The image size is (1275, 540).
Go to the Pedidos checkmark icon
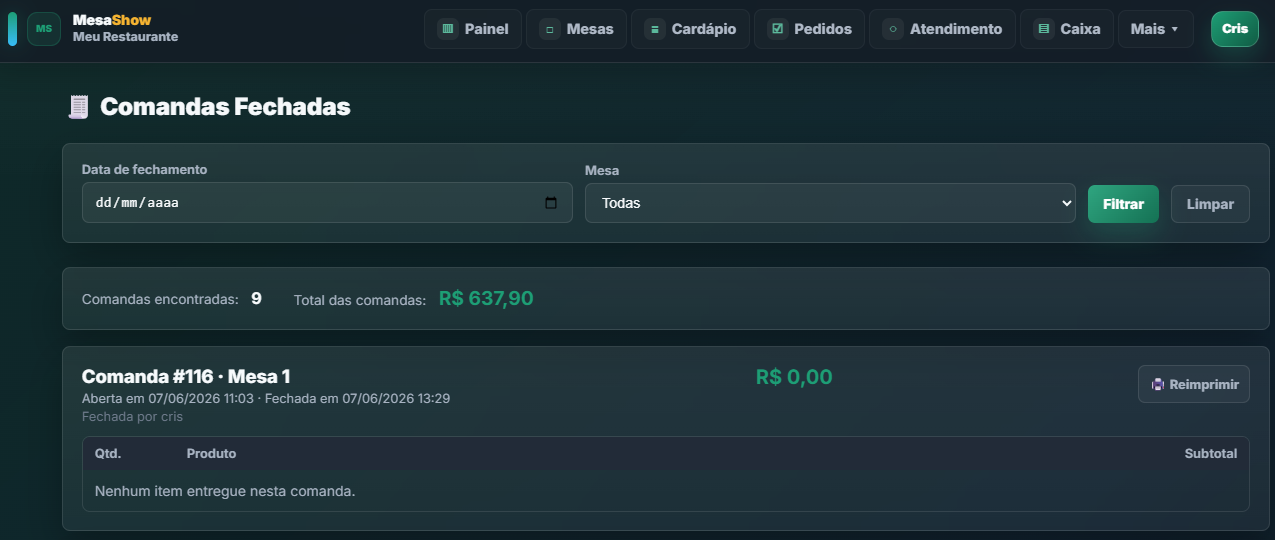[x=777, y=29]
